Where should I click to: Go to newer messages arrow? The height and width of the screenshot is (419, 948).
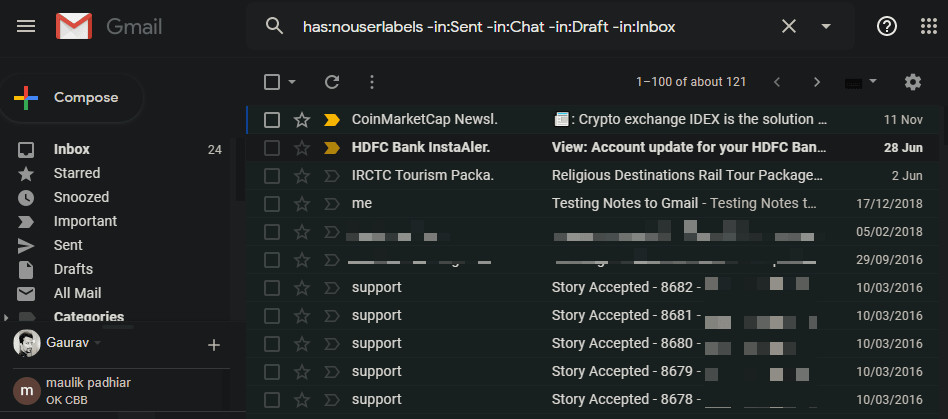pyautogui.click(x=777, y=82)
